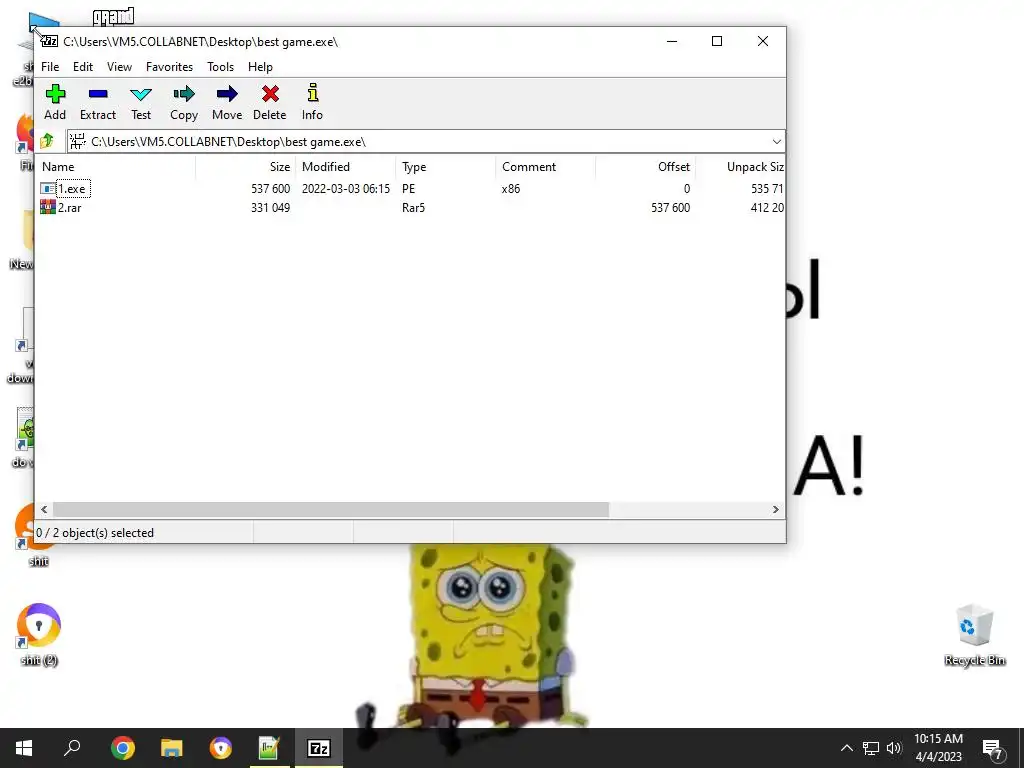Click the x86 comment cell

pos(511,189)
